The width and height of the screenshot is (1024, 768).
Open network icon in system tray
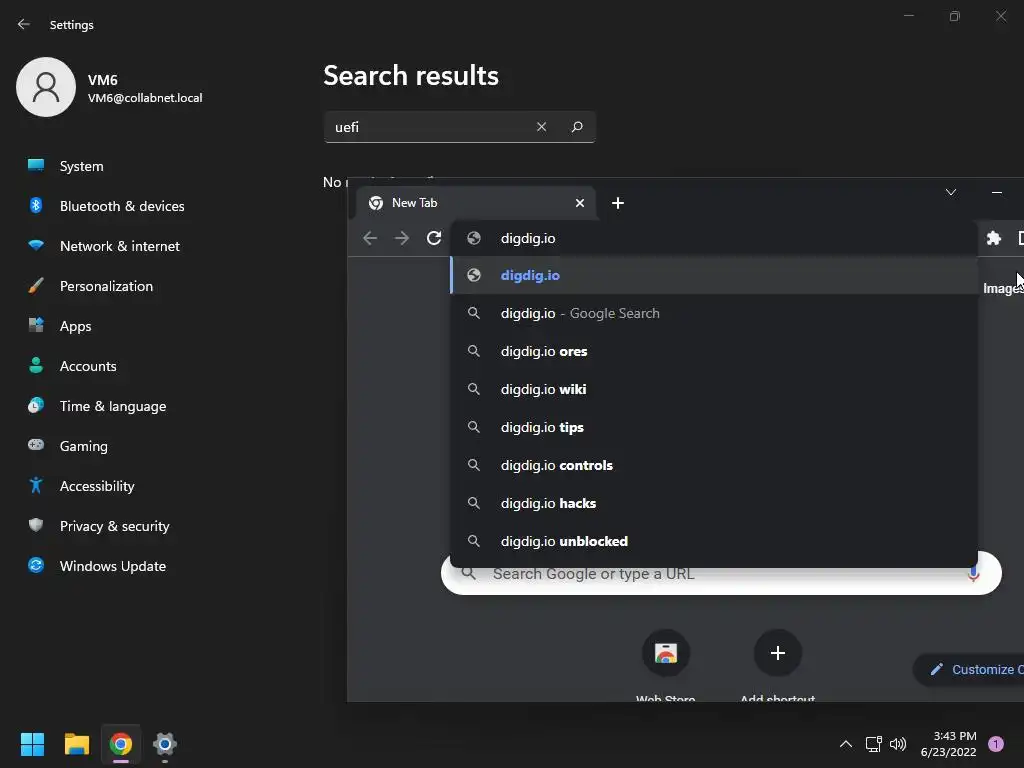tap(873, 744)
